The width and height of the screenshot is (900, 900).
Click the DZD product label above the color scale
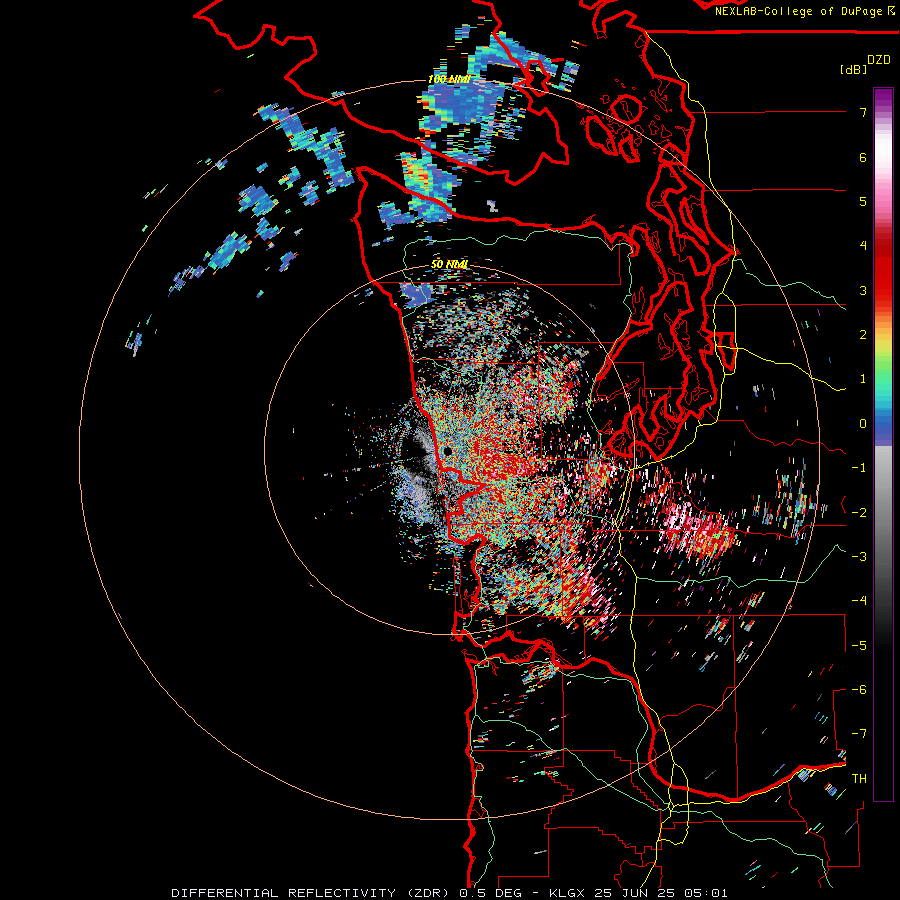[x=879, y=60]
